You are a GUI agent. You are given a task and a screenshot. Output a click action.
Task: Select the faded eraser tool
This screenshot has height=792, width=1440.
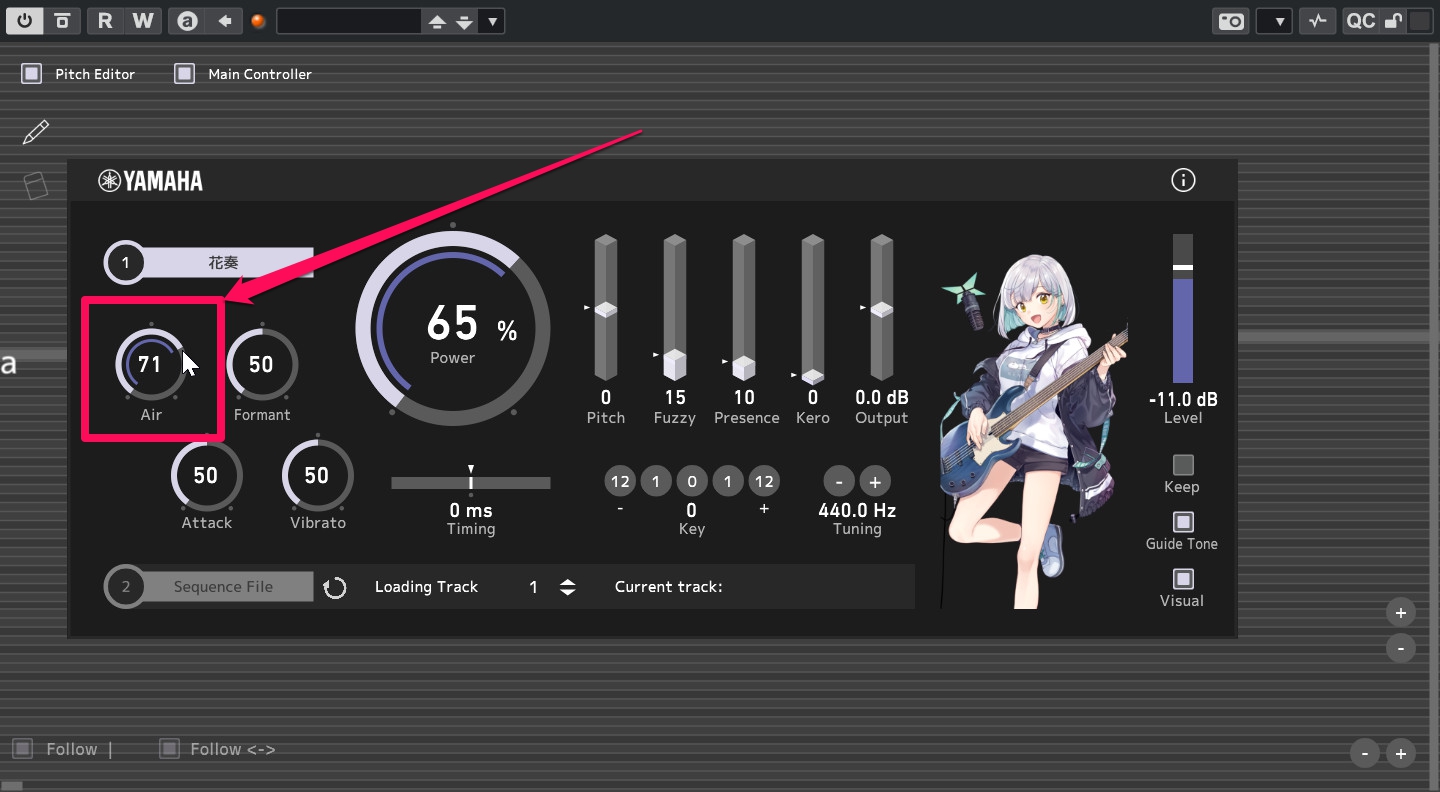point(35,185)
